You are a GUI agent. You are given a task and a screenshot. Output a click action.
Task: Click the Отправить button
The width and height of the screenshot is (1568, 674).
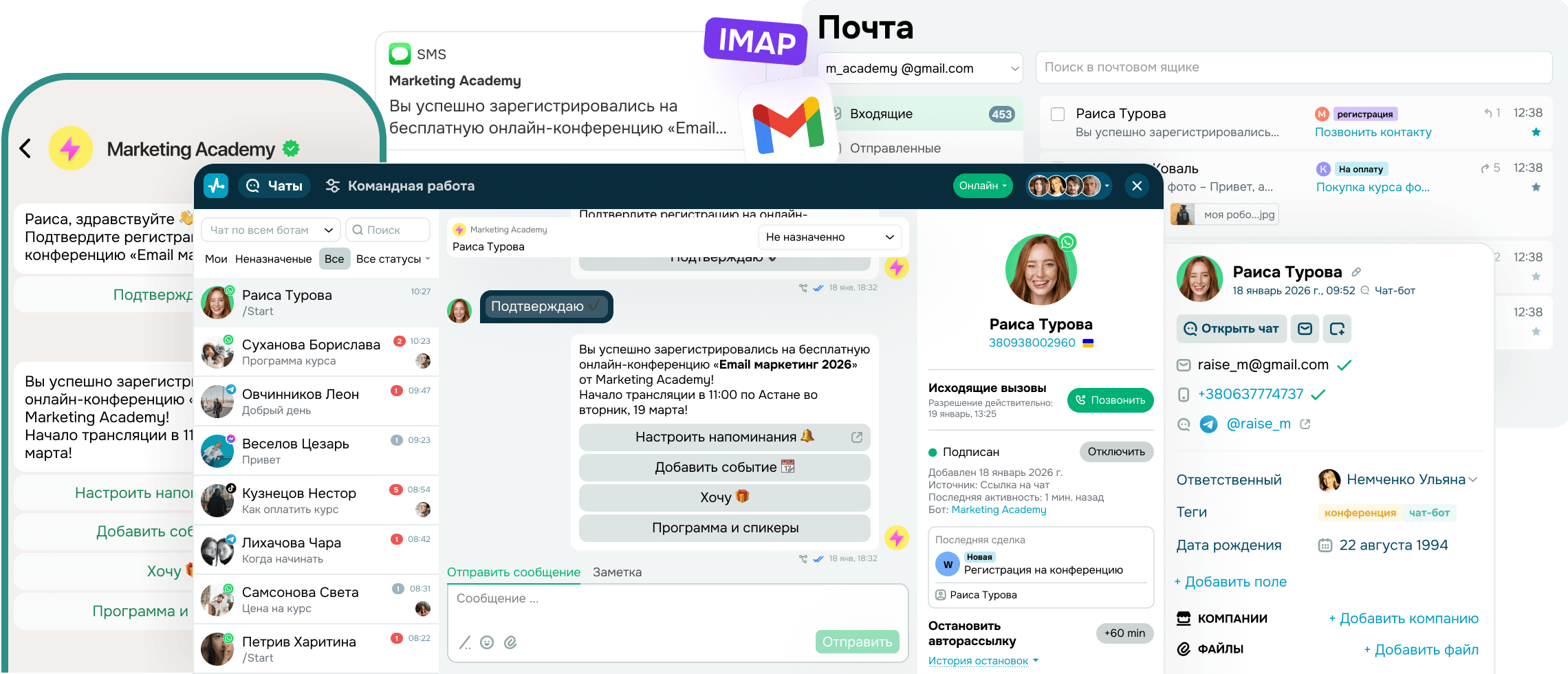[x=857, y=642]
